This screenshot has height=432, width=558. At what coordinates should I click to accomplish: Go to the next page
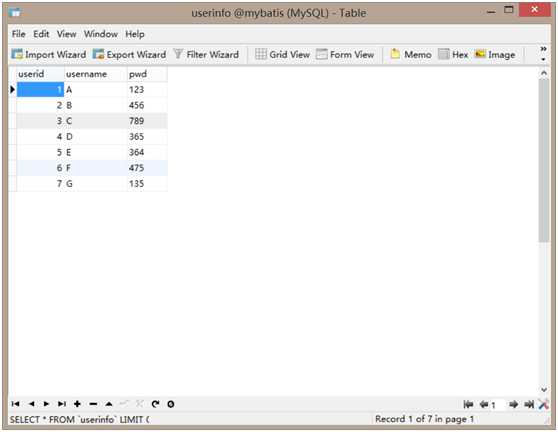(x=513, y=404)
